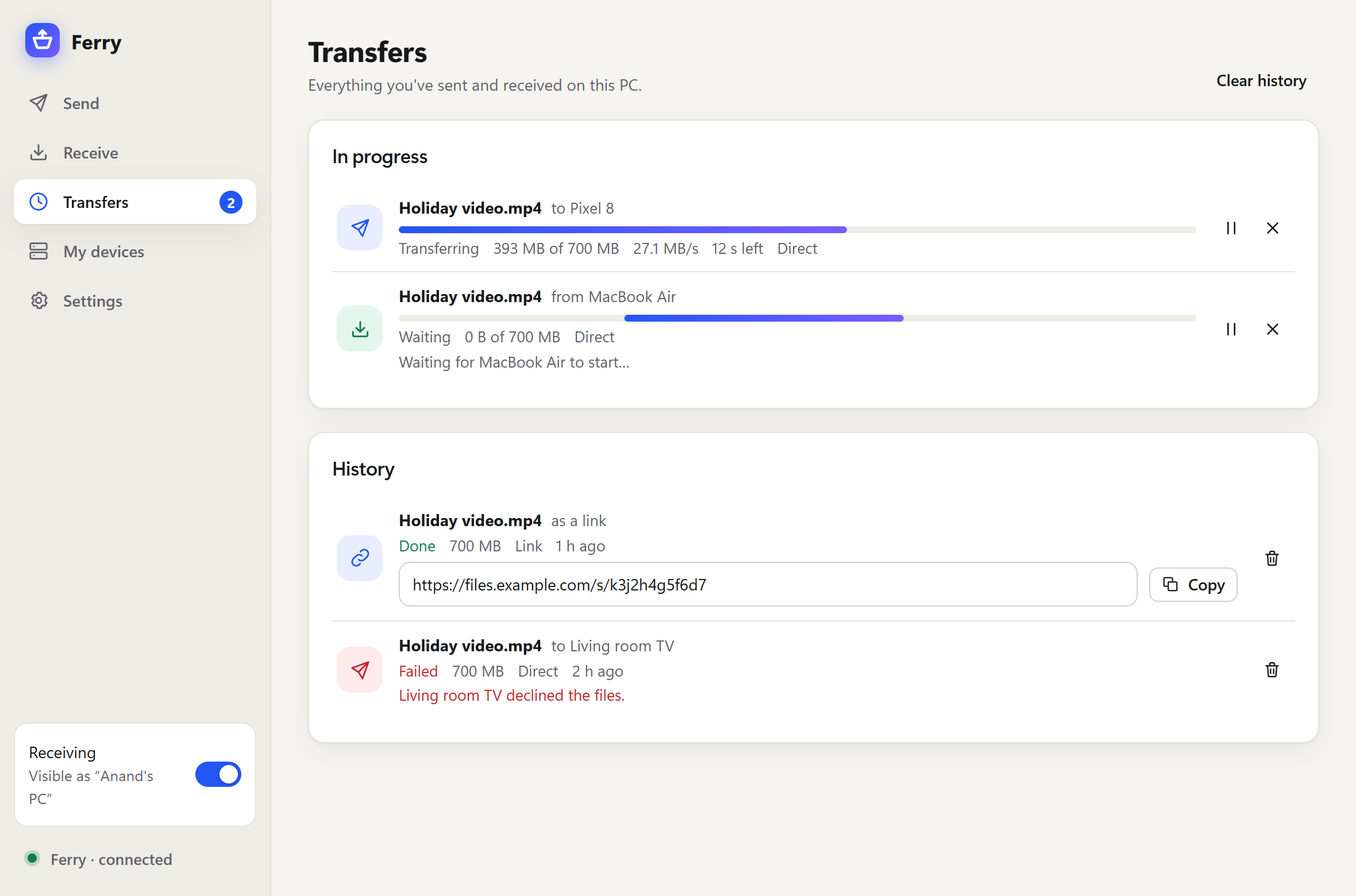
Task: Click the 'Ferry · connected' status text
Action: [x=111, y=860]
